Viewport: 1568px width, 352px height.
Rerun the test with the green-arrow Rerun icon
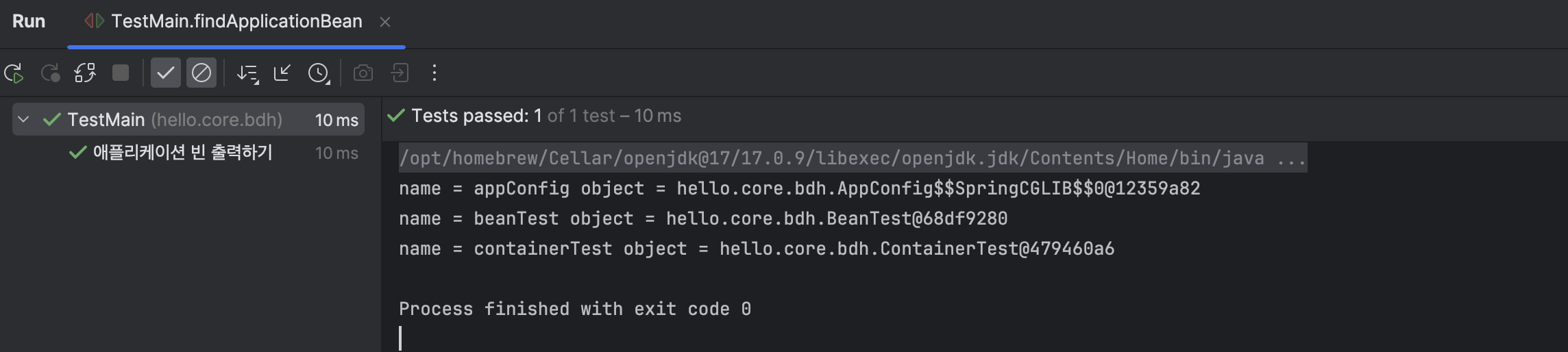pyautogui.click(x=14, y=73)
